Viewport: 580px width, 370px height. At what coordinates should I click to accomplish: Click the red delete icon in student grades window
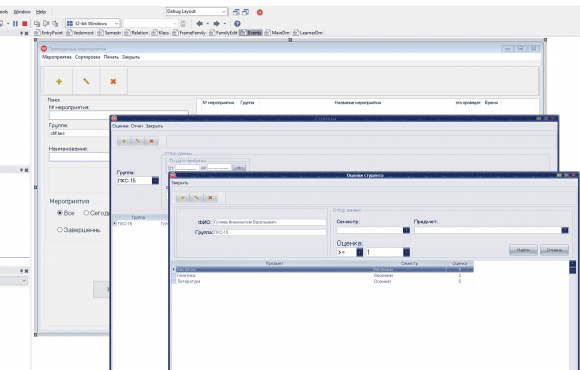pyautogui.click(x=210, y=198)
